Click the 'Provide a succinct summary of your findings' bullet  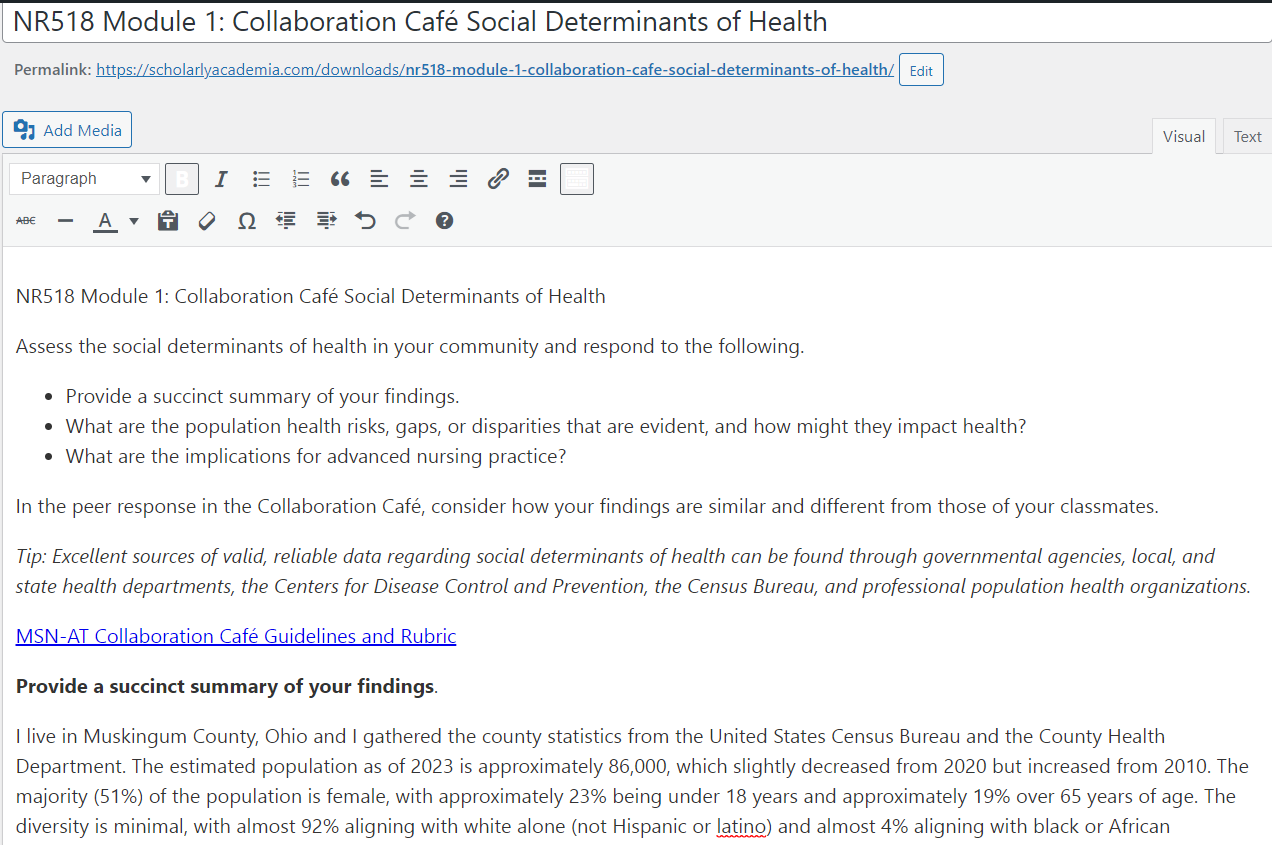[262, 396]
